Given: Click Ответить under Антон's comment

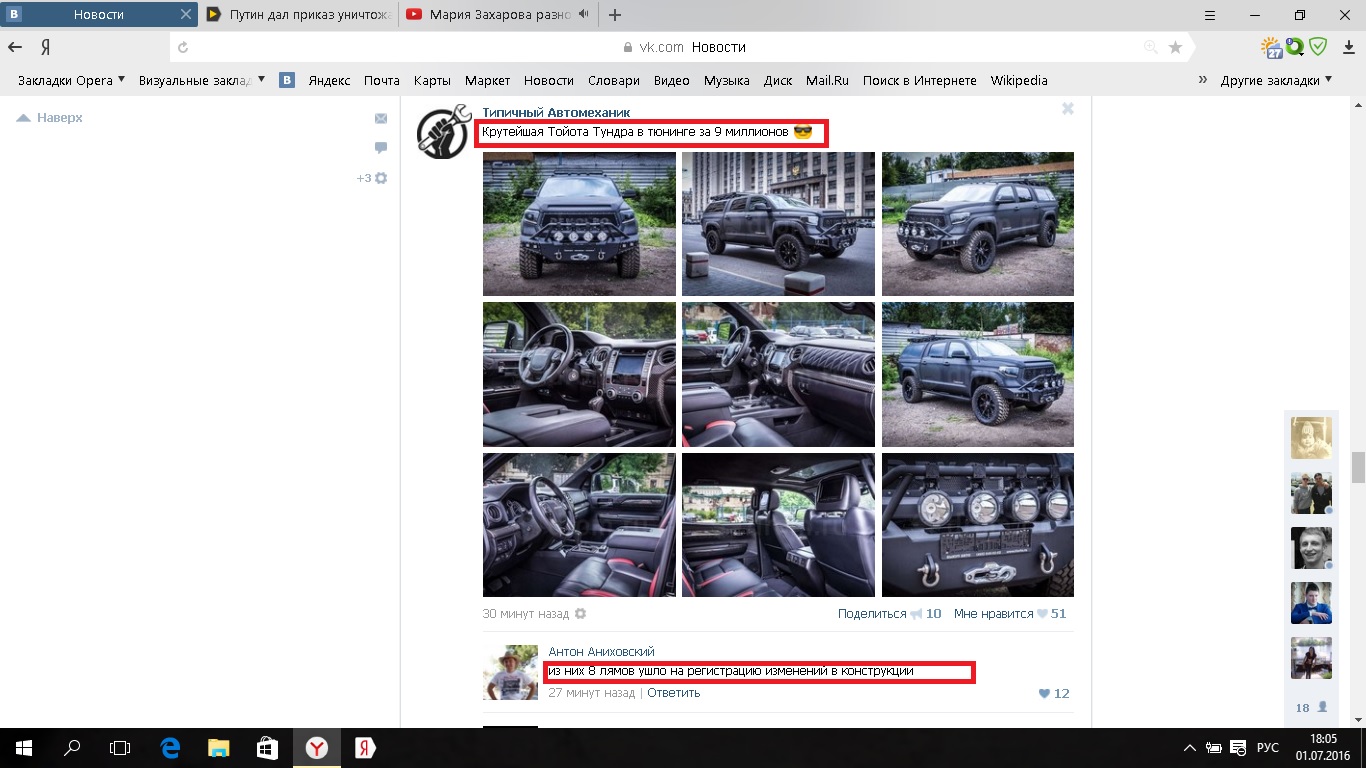Looking at the screenshot, I should (x=673, y=692).
